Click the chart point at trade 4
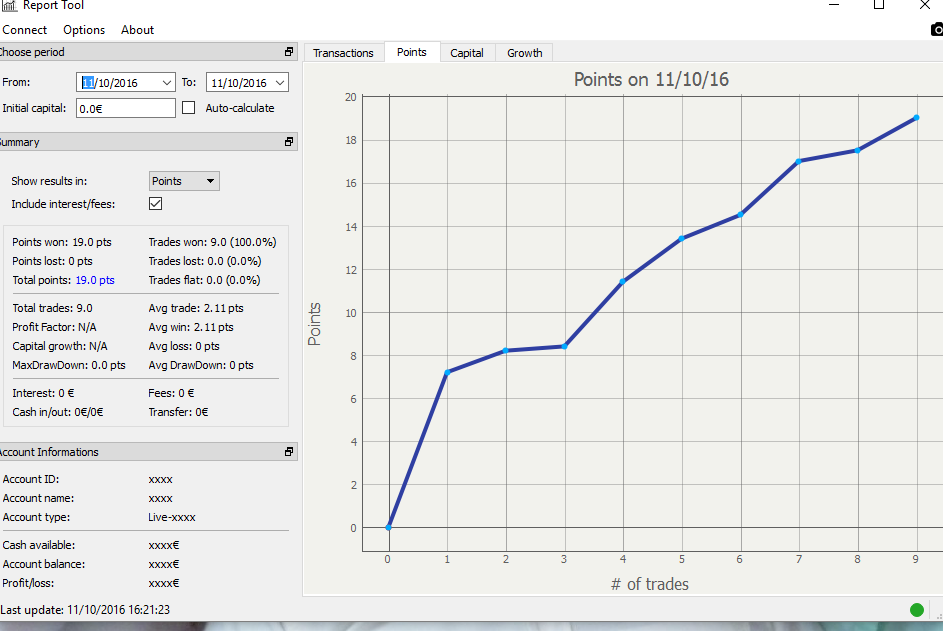This screenshot has width=943, height=631. pyautogui.click(x=622, y=282)
